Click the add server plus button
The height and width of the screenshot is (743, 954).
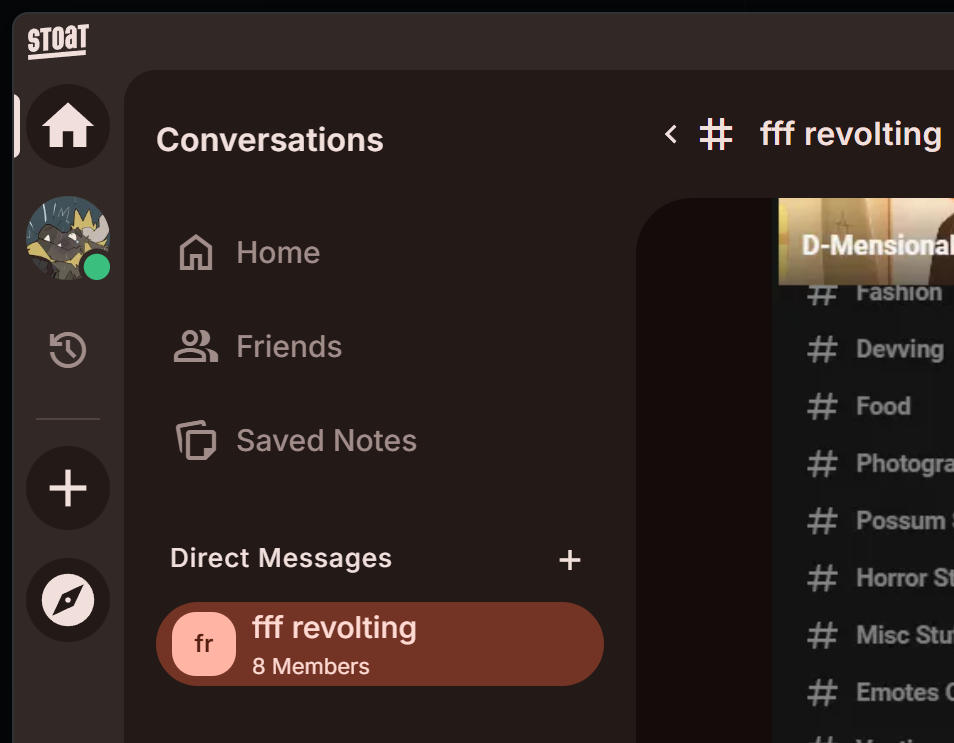[x=68, y=488]
